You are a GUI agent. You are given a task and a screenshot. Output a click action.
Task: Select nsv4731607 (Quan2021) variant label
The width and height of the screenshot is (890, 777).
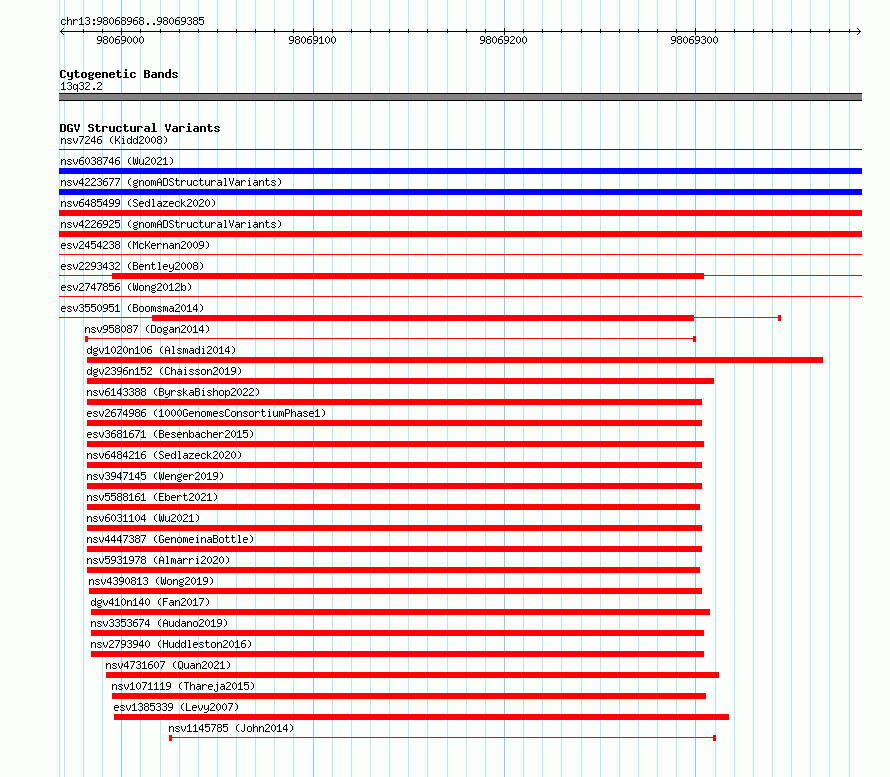click(168, 665)
